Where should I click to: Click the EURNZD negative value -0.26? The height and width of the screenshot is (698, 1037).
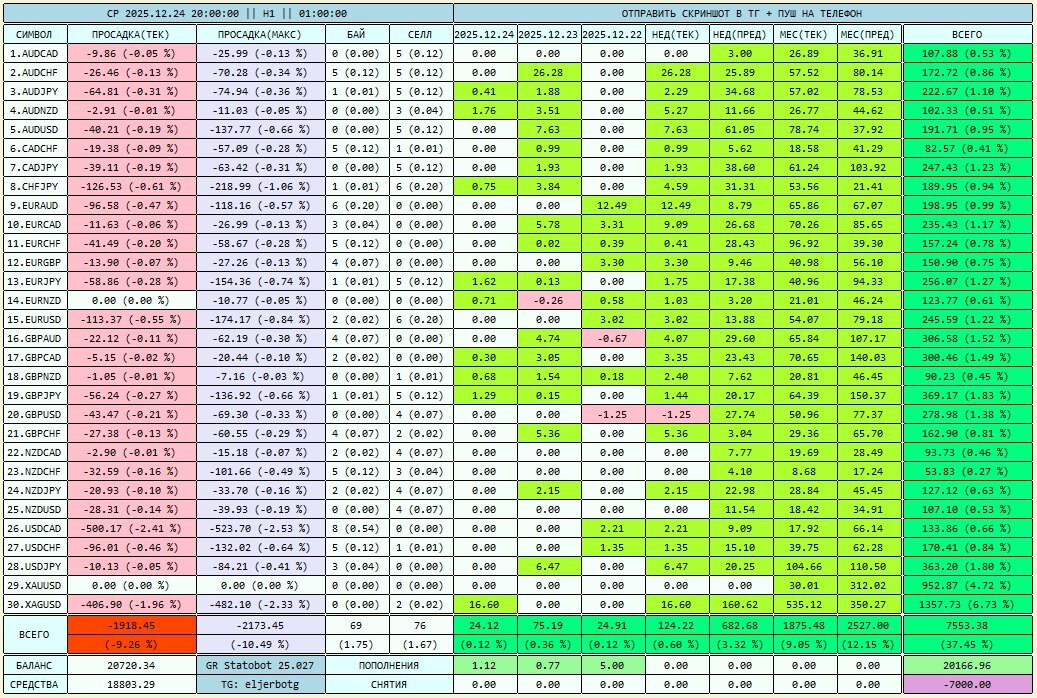pyautogui.click(x=548, y=300)
